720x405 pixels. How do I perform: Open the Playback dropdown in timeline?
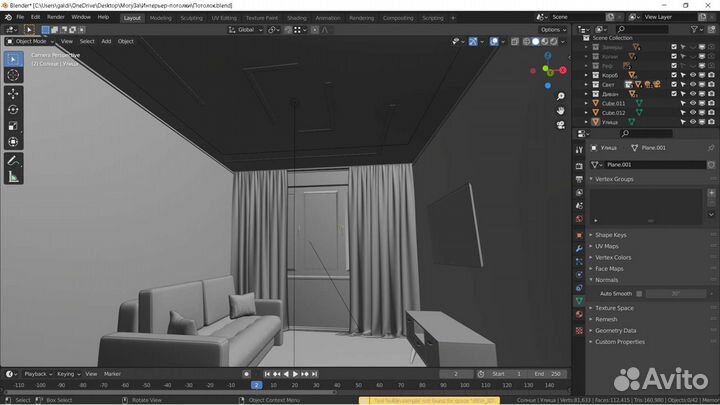[38, 374]
